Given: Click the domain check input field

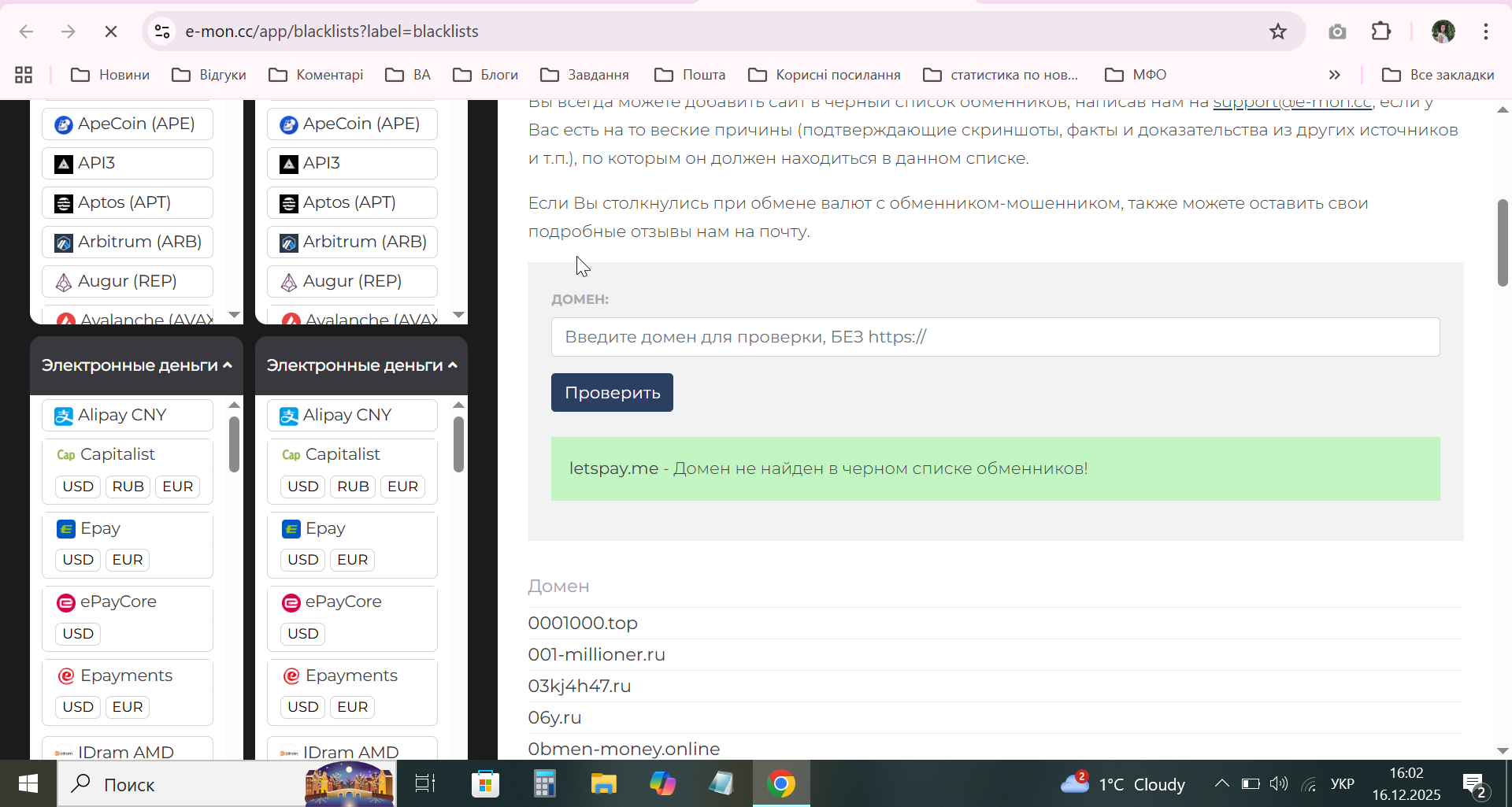Looking at the screenshot, I should point(995,337).
